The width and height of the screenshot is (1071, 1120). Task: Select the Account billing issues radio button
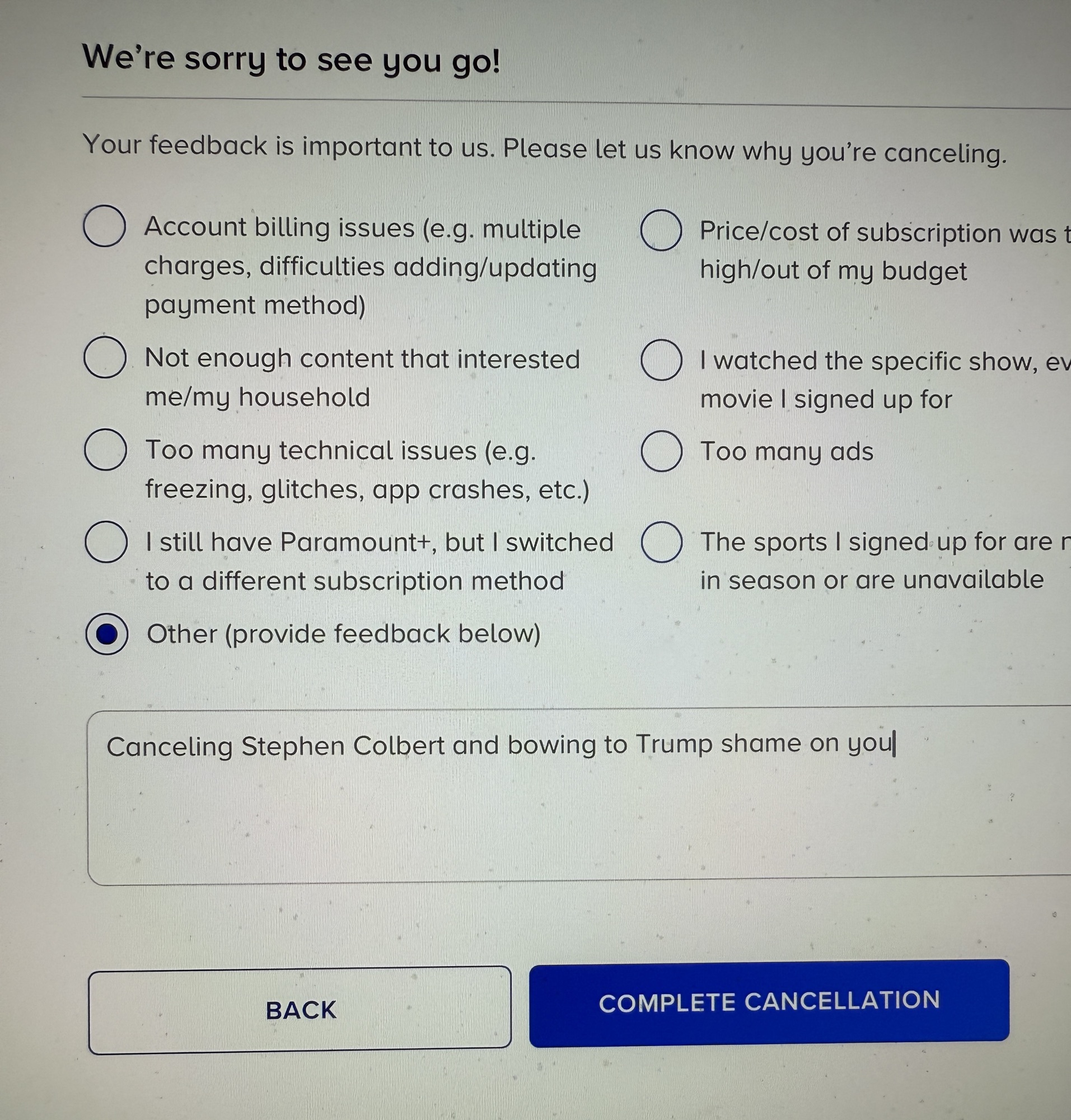click(105, 226)
